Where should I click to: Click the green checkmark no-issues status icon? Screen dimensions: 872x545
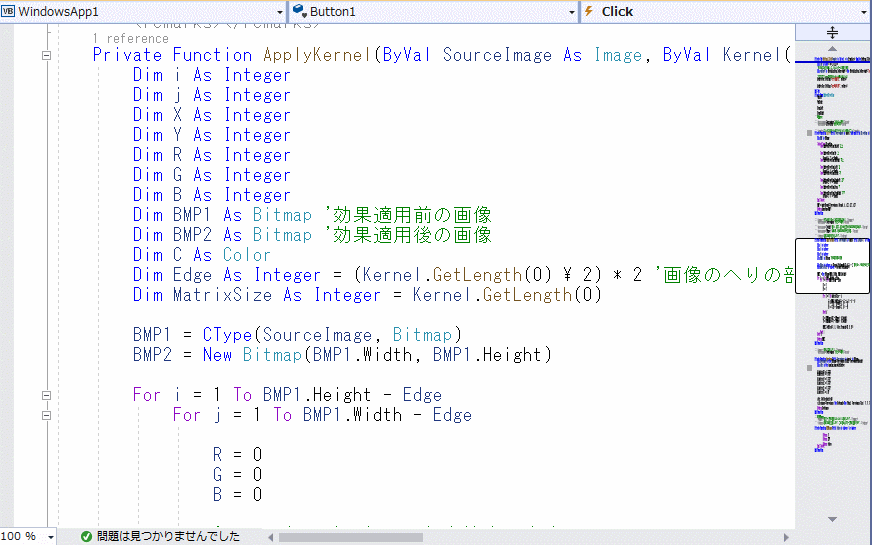(x=86, y=536)
